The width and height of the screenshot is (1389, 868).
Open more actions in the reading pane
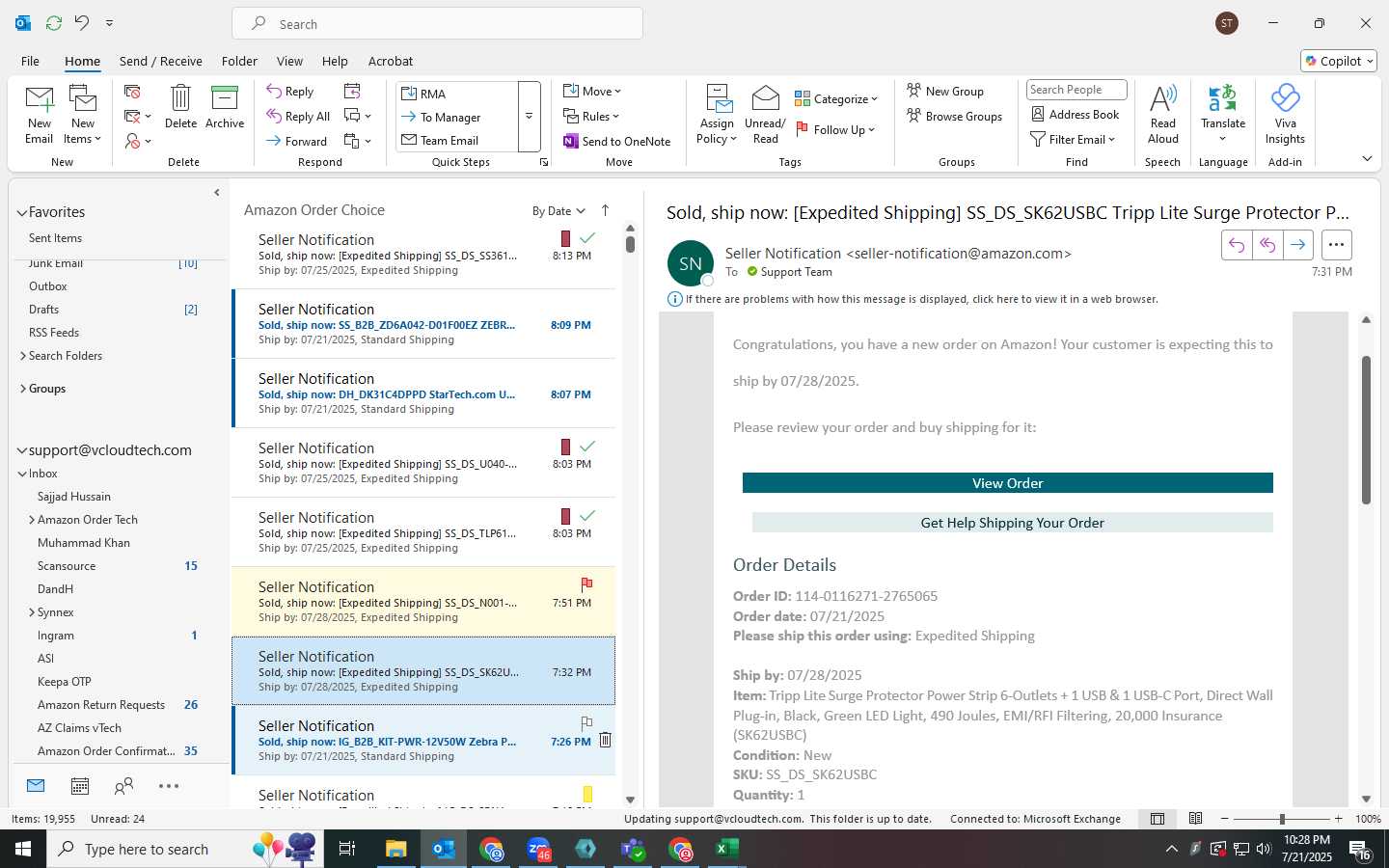[1336, 245]
